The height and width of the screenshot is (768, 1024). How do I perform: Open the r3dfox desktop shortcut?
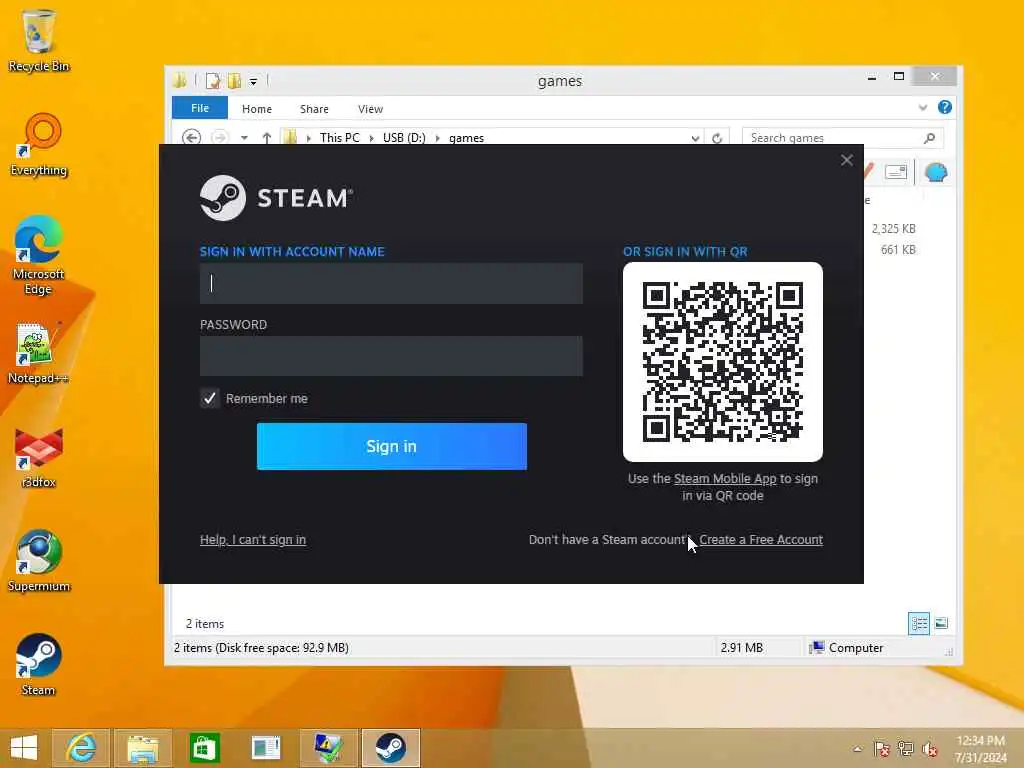(x=39, y=458)
